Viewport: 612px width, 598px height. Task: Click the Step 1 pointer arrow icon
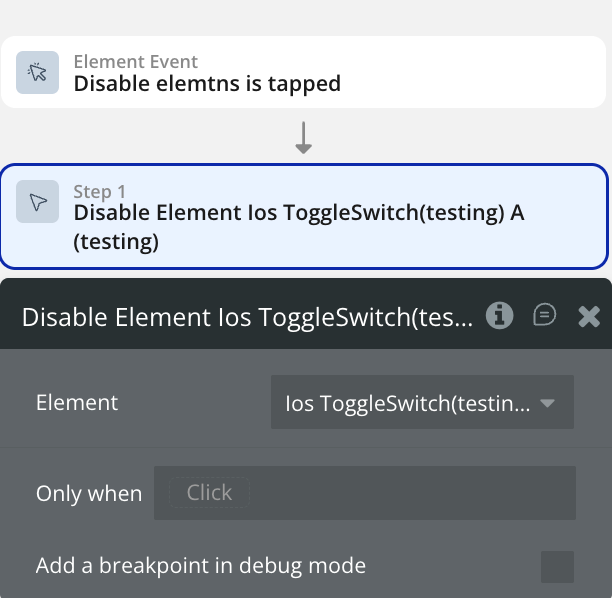click(x=38, y=202)
